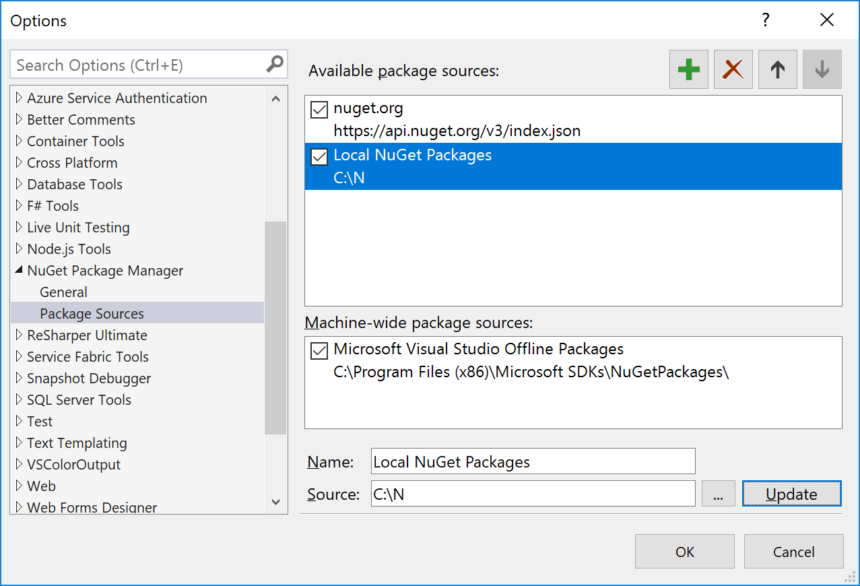The image size is (860, 586).
Task: Move Local NuGet Packages source up
Action: point(777,70)
